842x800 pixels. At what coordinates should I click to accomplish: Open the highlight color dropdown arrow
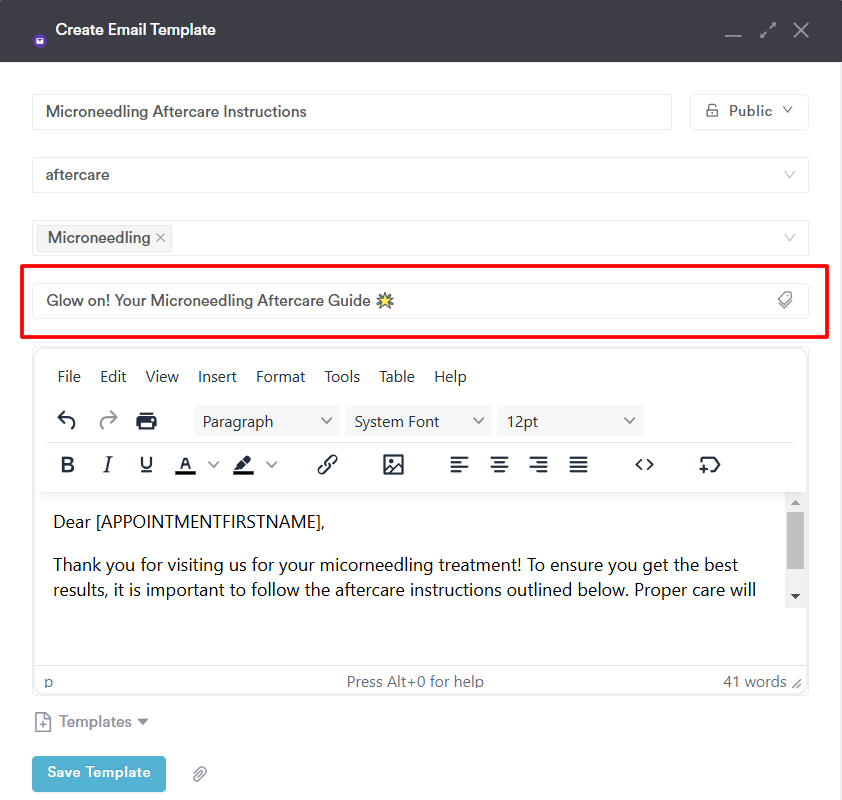click(x=272, y=464)
